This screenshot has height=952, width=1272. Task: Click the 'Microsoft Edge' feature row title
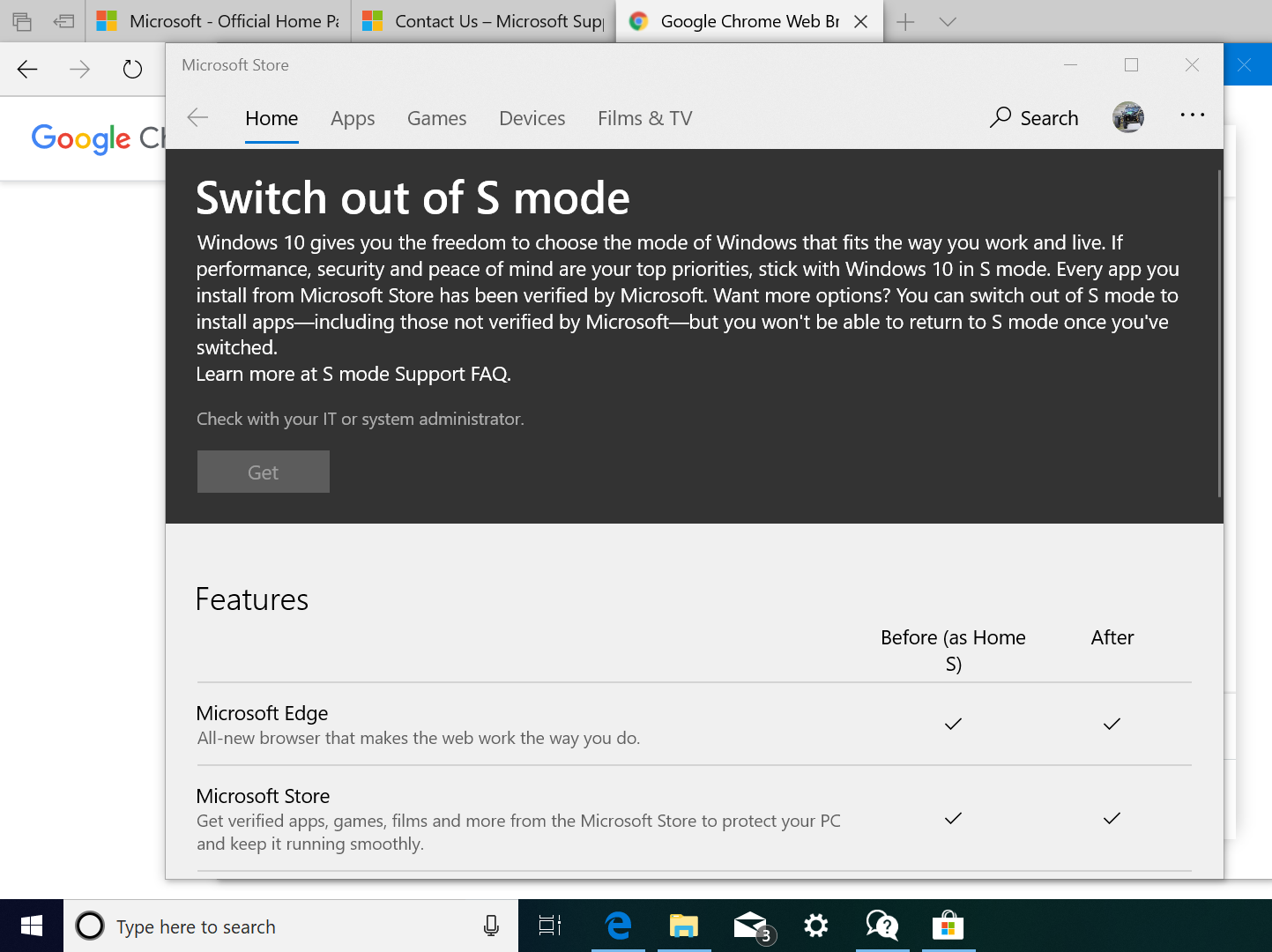point(262,713)
